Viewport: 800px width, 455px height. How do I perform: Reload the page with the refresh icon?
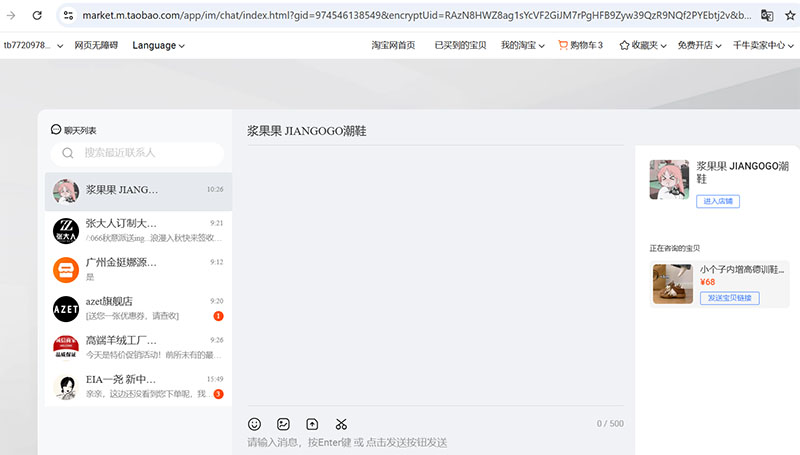37,15
